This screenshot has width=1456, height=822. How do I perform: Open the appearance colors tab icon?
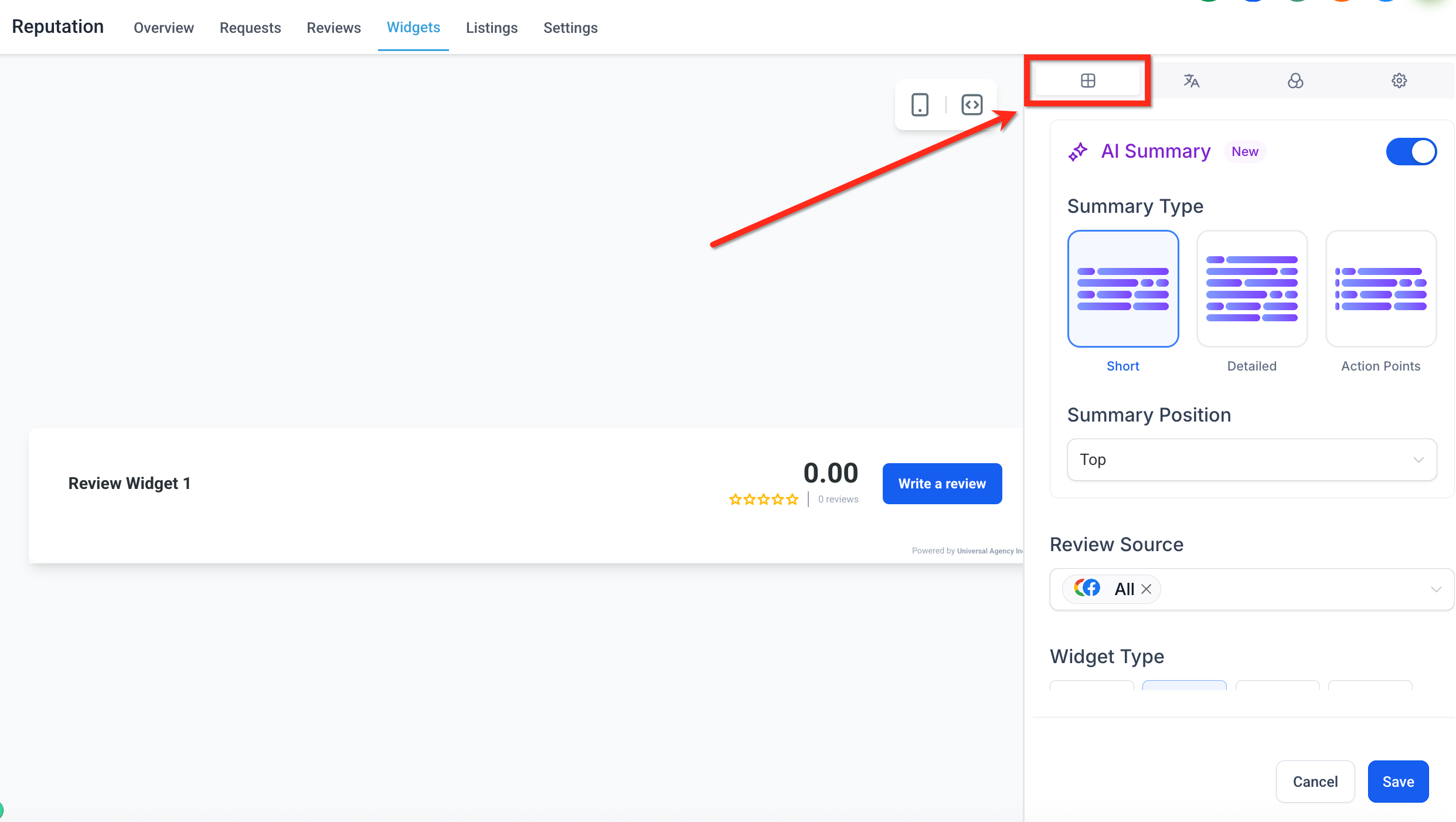1295,81
